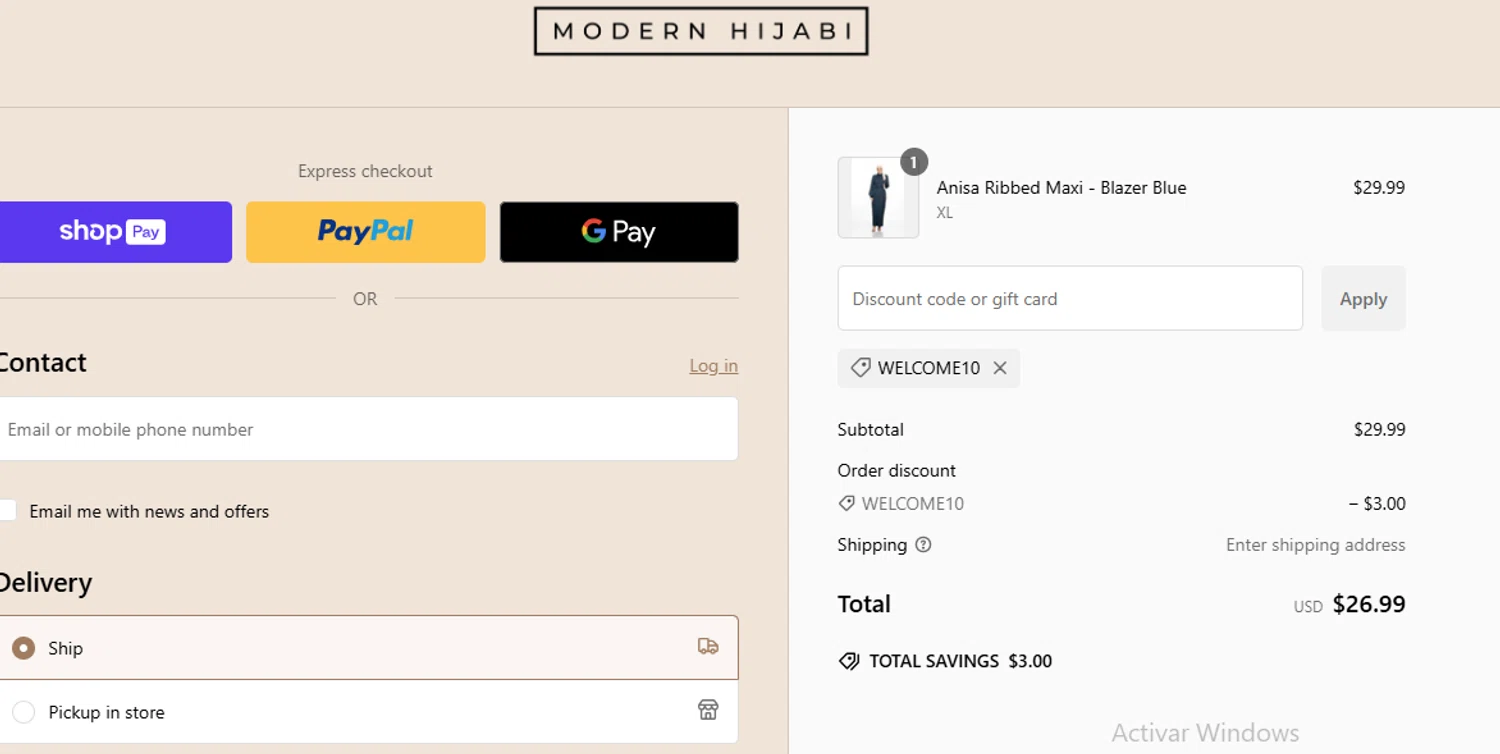This screenshot has width=1500, height=754.
Task: Focus the email or mobile phone field
Action: point(368,429)
